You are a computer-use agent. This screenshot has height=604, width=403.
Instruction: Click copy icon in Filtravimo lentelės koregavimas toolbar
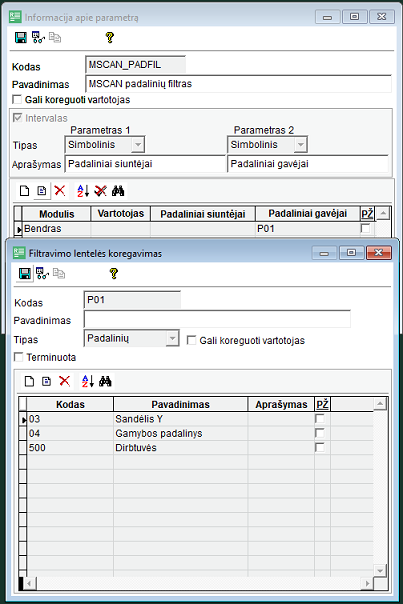(59, 273)
